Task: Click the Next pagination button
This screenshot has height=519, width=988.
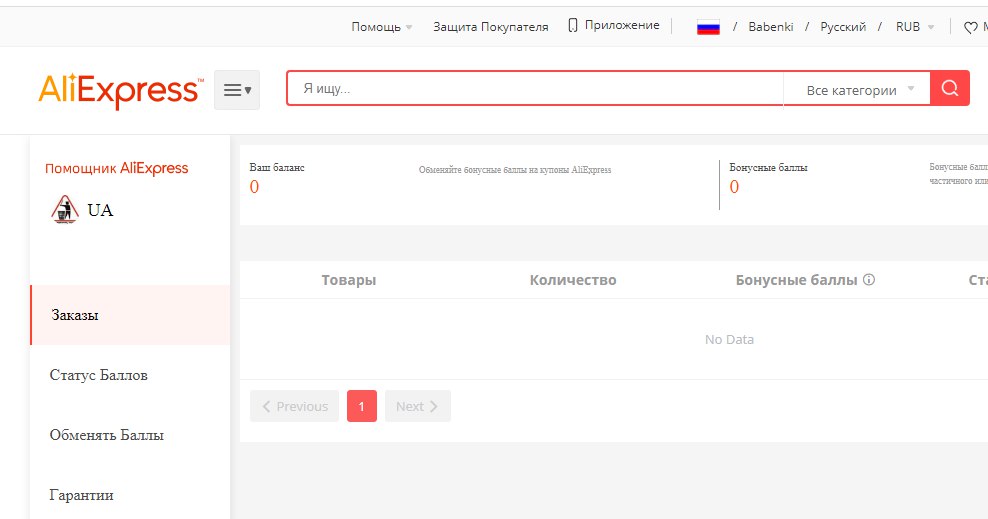Action: click(418, 406)
